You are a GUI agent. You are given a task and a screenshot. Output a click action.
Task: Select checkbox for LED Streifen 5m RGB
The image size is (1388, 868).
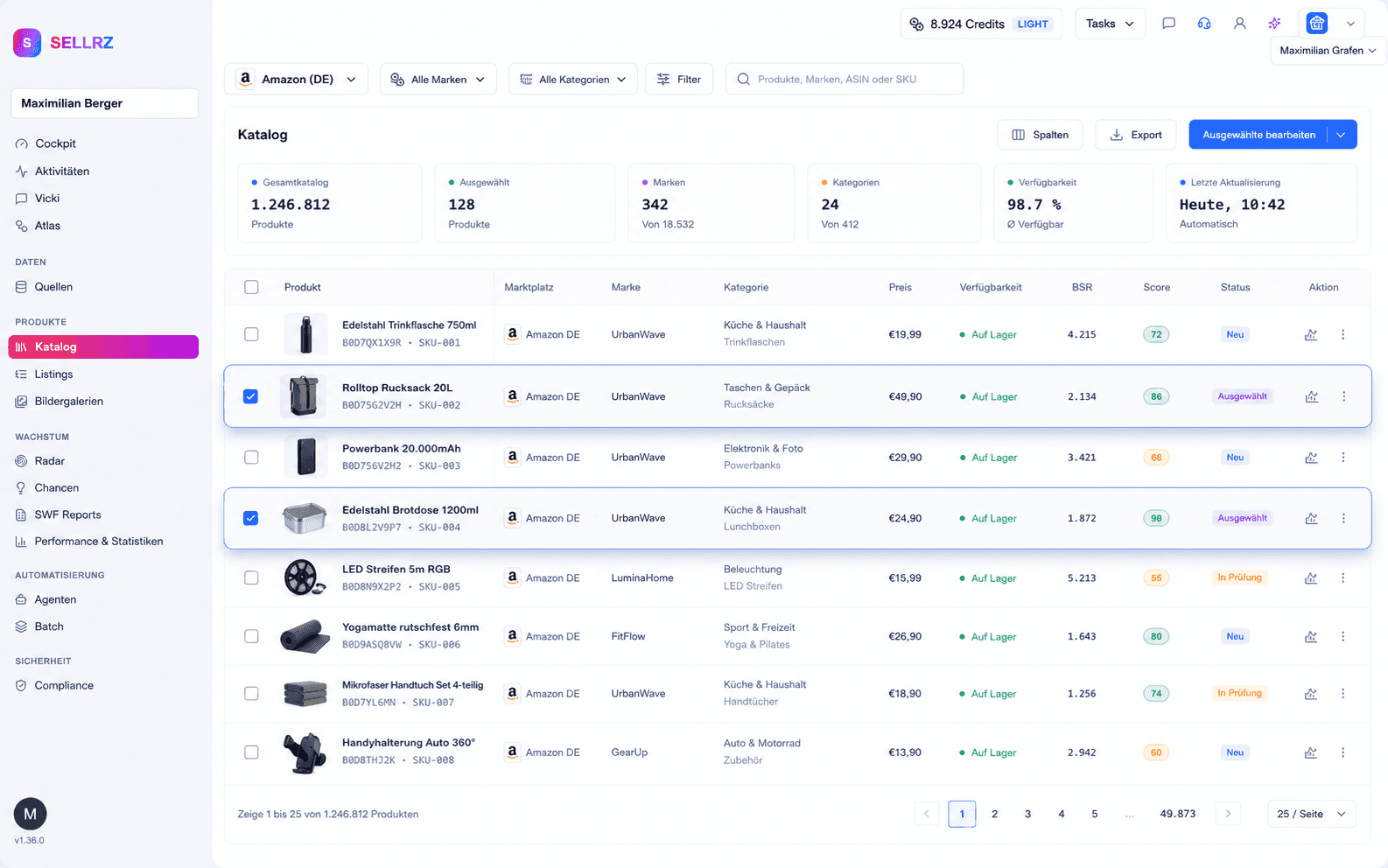pos(251,578)
